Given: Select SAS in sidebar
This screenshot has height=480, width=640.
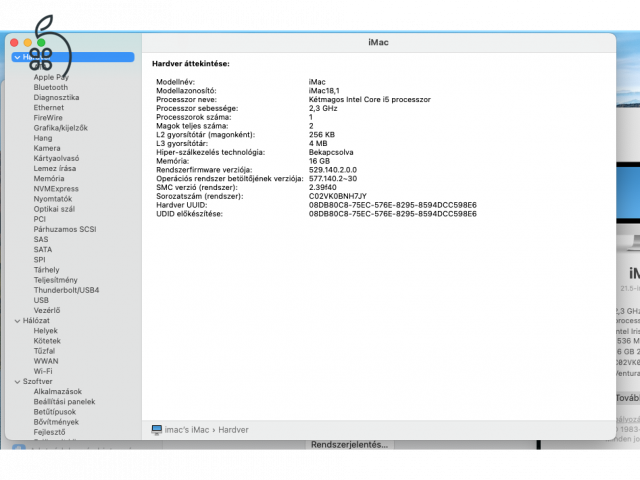Looking at the screenshot, I should click(41, 240).
